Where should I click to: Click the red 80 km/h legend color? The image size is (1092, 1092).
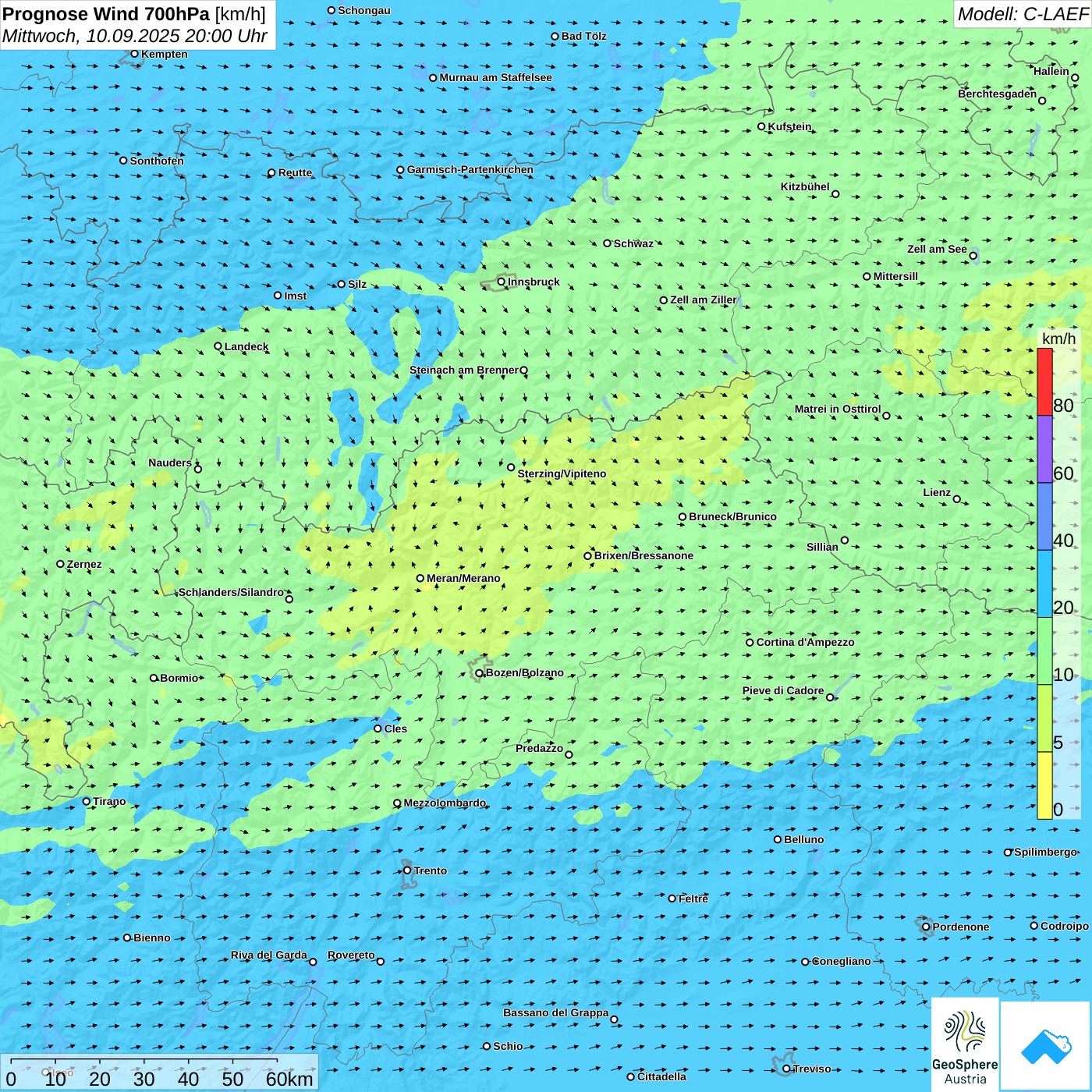coord(1044,382)
